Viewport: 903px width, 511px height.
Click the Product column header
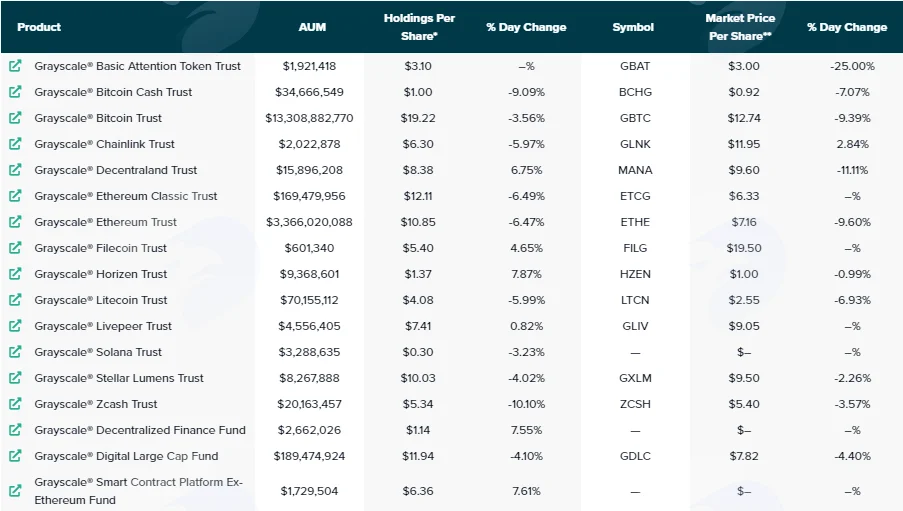point(39,27)
